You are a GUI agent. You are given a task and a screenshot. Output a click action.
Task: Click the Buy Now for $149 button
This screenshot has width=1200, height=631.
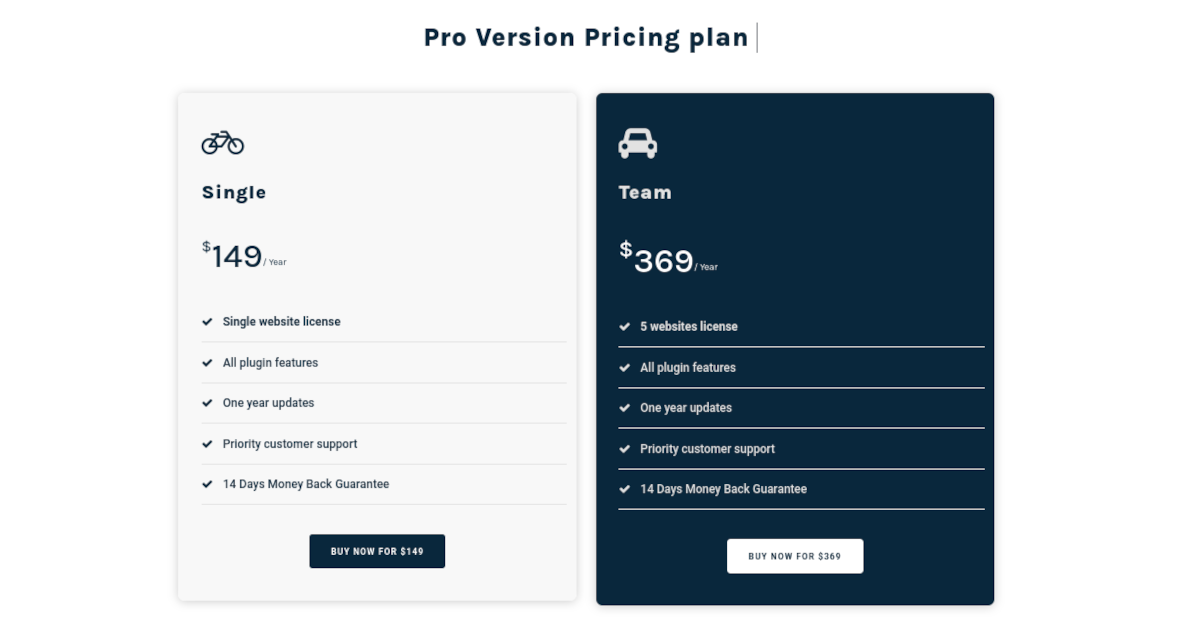(377, 551)
